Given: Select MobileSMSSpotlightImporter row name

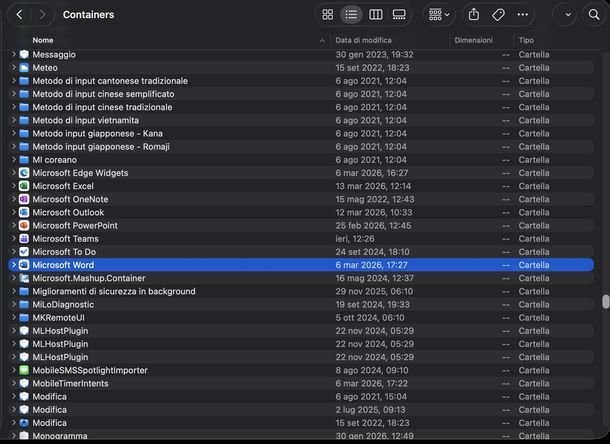Looking at the screenshot, I should (90, 370).
